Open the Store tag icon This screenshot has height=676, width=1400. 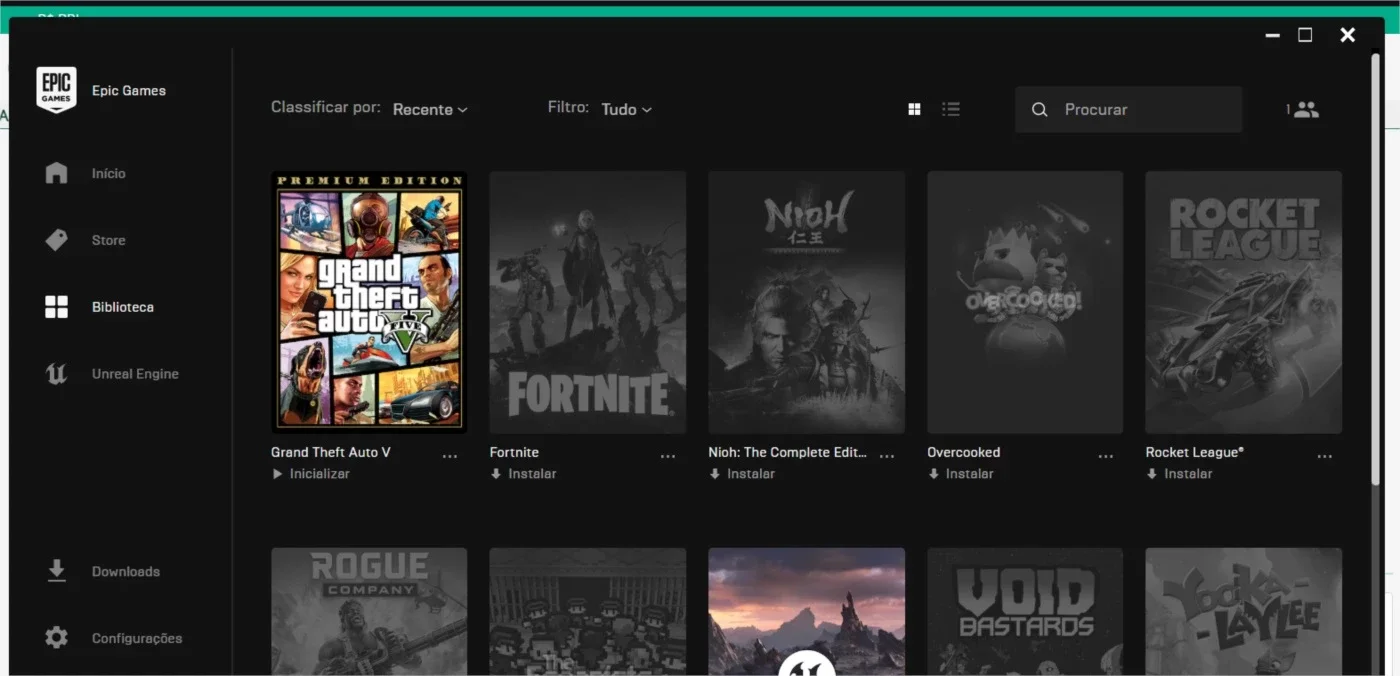[x=57, y=240]
